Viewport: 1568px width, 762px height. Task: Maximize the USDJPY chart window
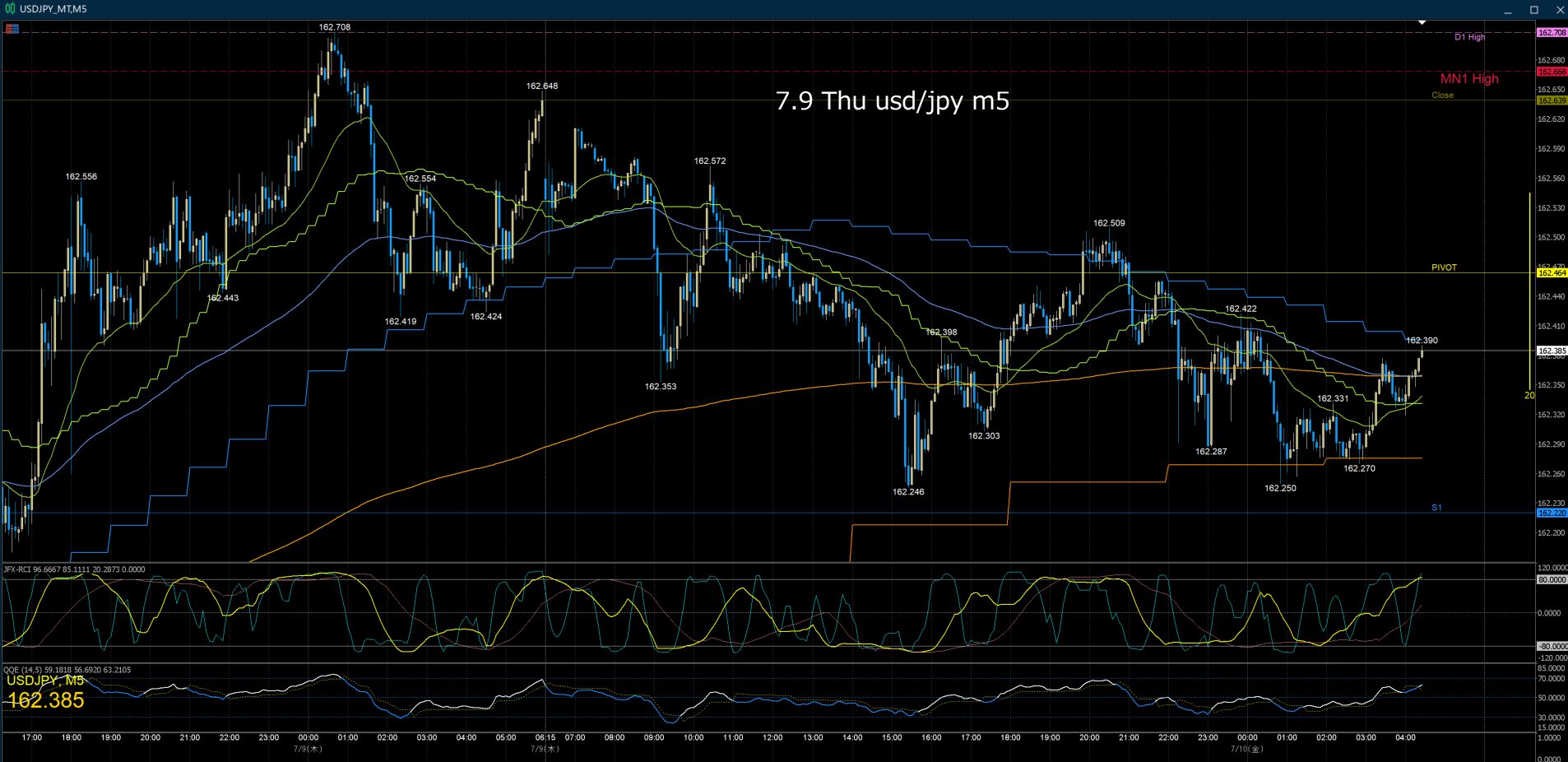[1534, 10]
